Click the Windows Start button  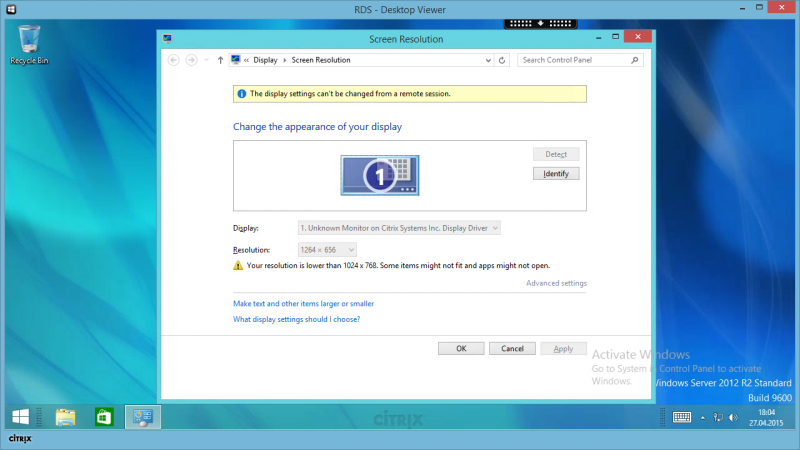(20, 417)
